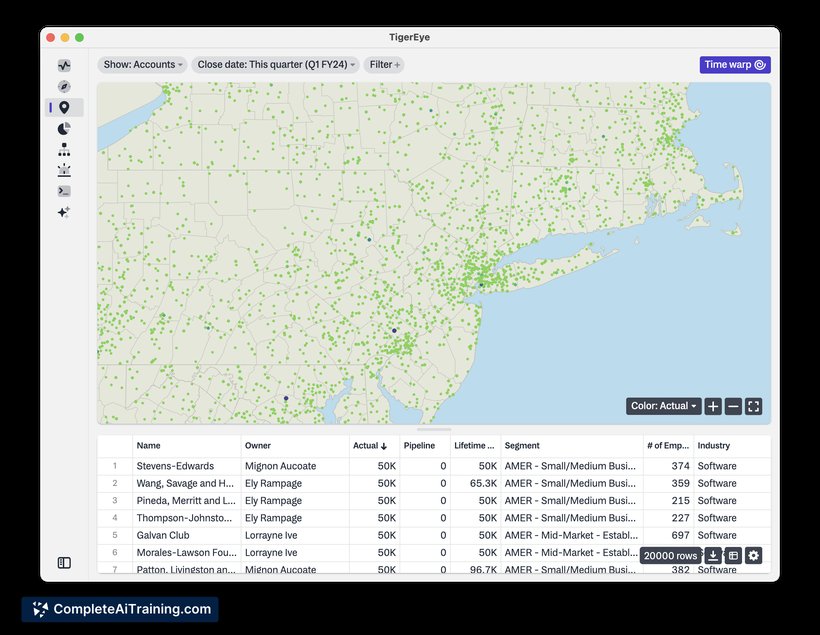Select the Stevens-Edwards account row
Screen dimensions: 820x635
pos(434,466)
